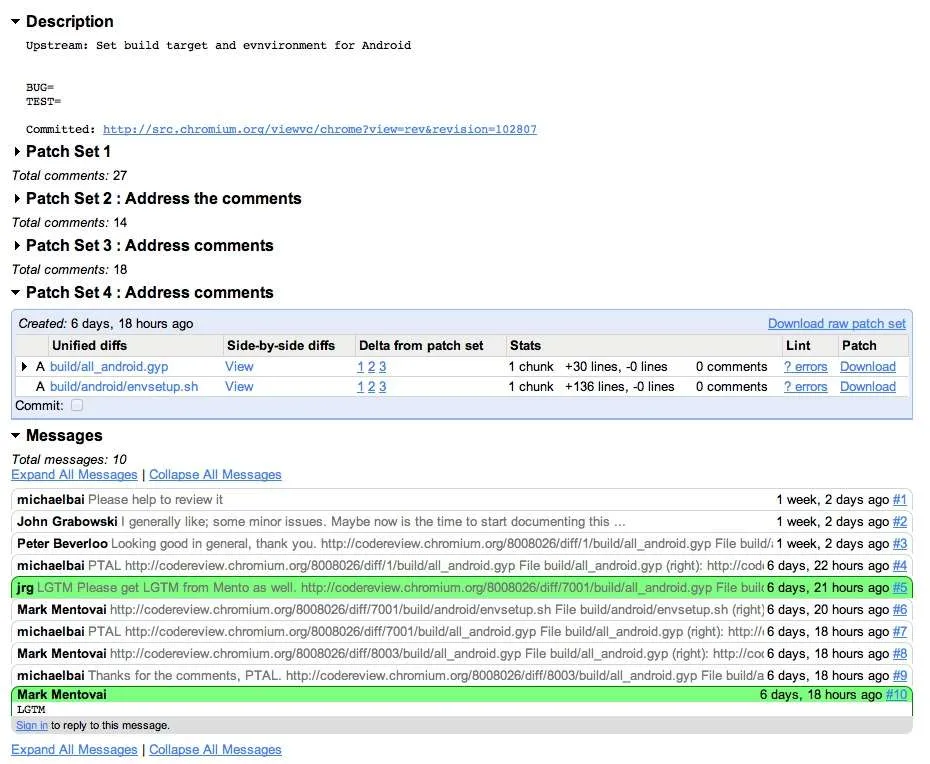930x764 pixels.
Task: Expand John Grabowski's message
Action: [x=461, y=521]
